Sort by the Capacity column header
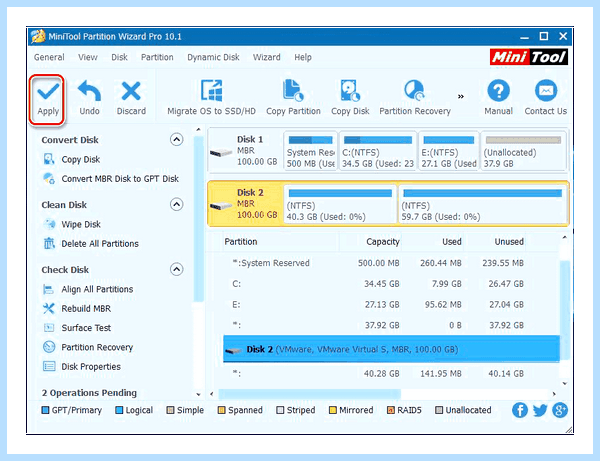Image resolution: width=600 pixels, height=461 pixels. pyautogui.click(x=383, y=242)
